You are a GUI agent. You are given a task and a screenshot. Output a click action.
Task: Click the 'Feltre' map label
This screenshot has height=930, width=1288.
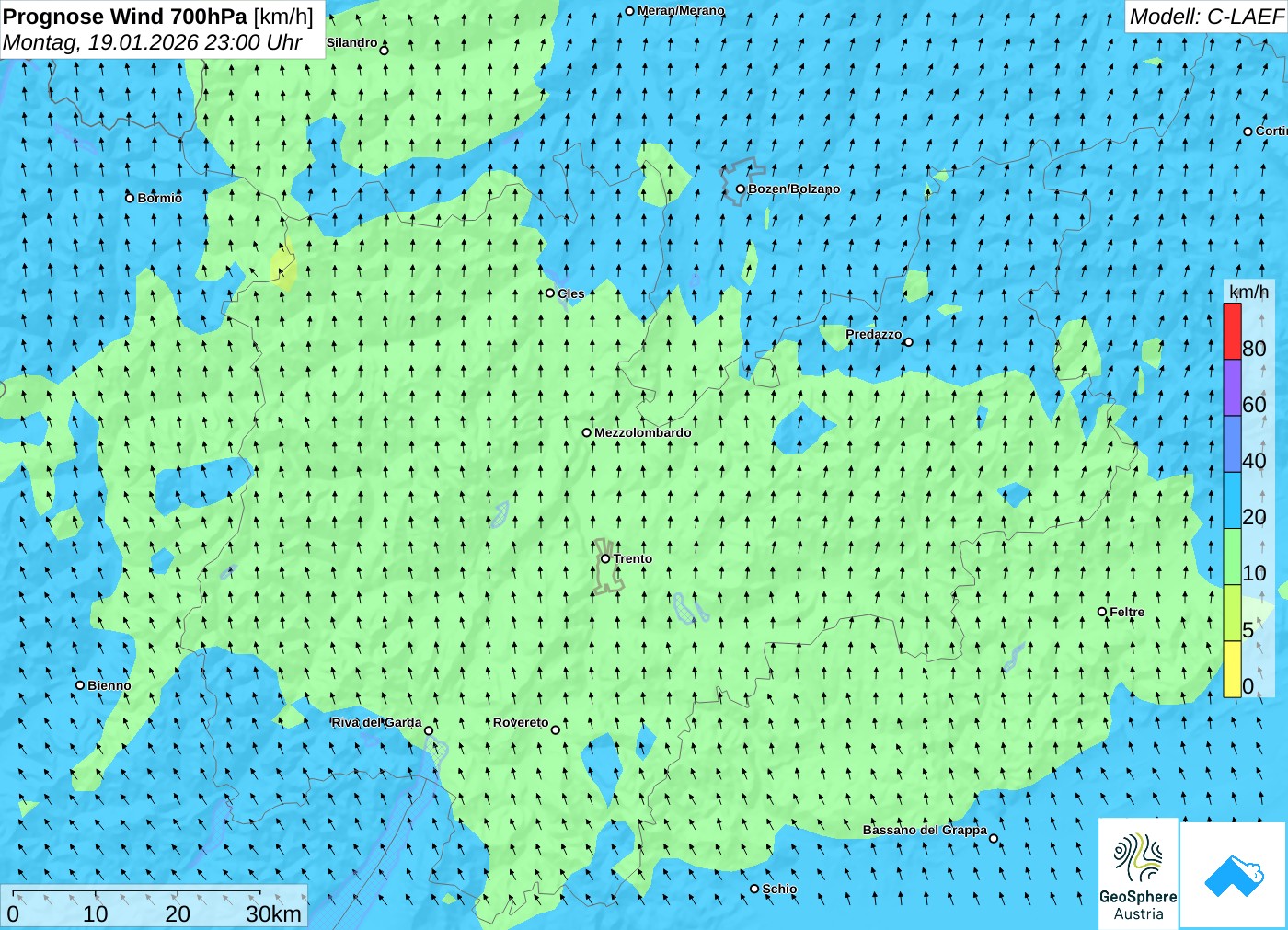pyautogui.click(x=1127, y=612)
